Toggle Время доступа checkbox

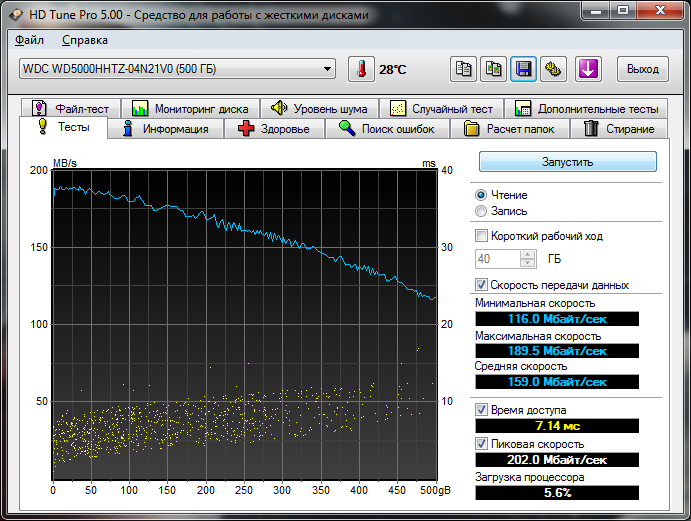(x=481, y=409)
